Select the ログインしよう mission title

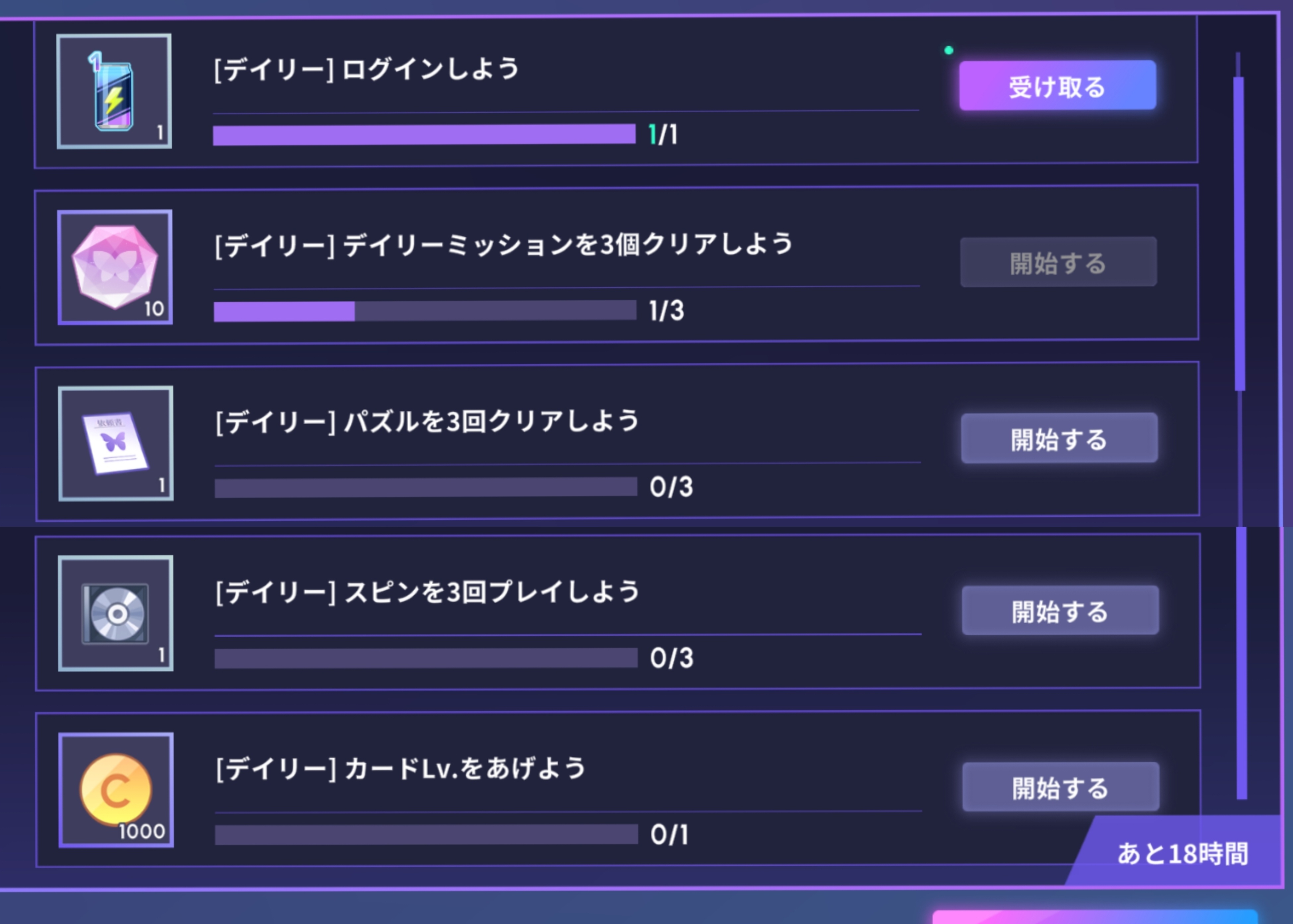tap(431, 69)
